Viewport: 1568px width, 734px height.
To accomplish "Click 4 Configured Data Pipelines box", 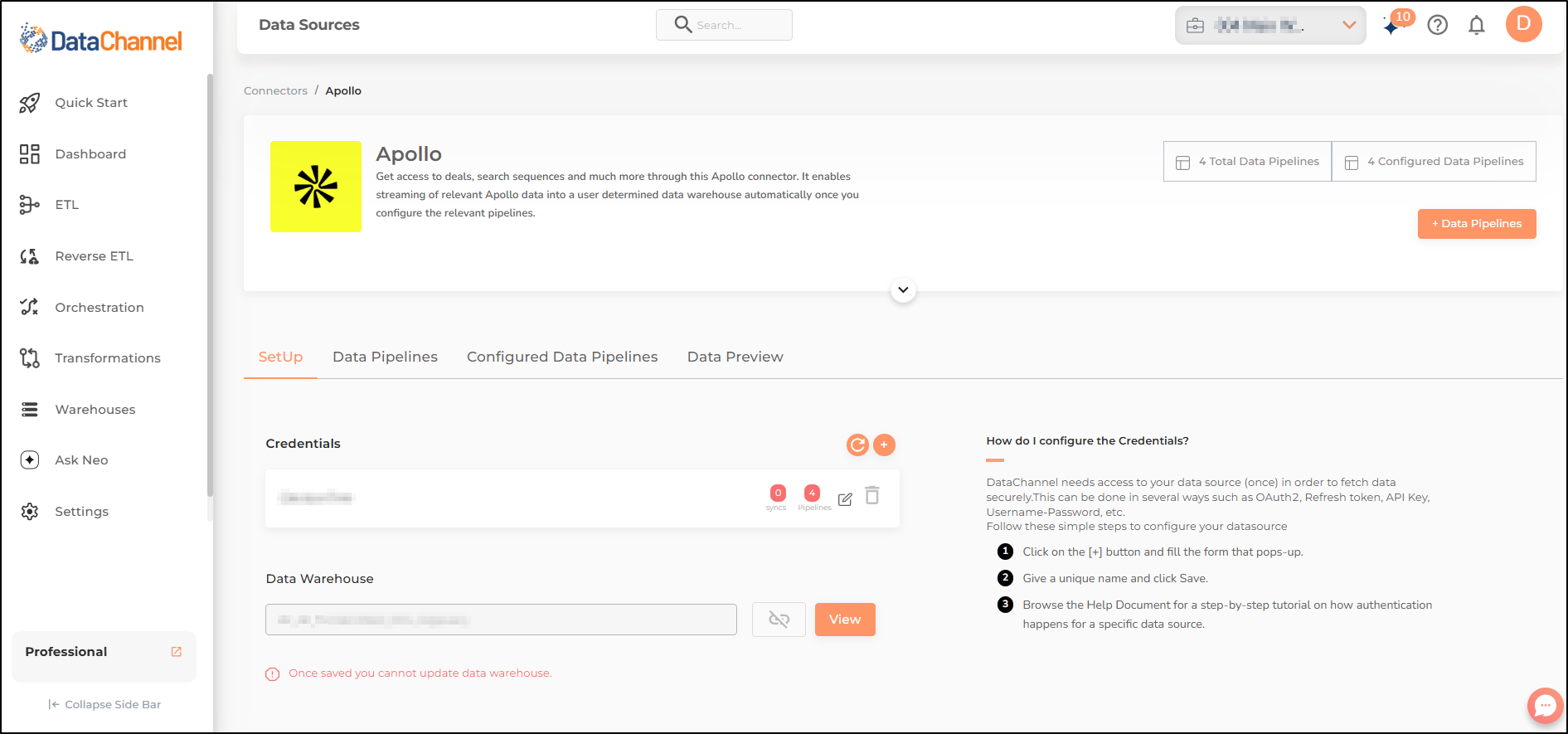I will tap(1434, 162).
